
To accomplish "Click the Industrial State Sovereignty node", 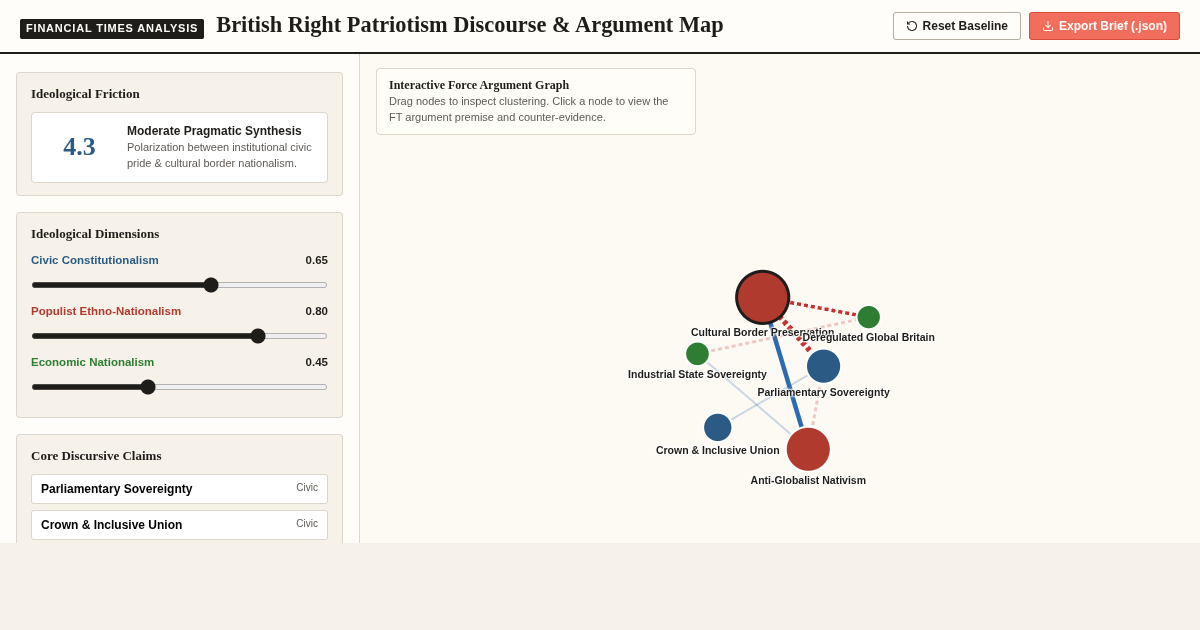I will pos(697,354).
